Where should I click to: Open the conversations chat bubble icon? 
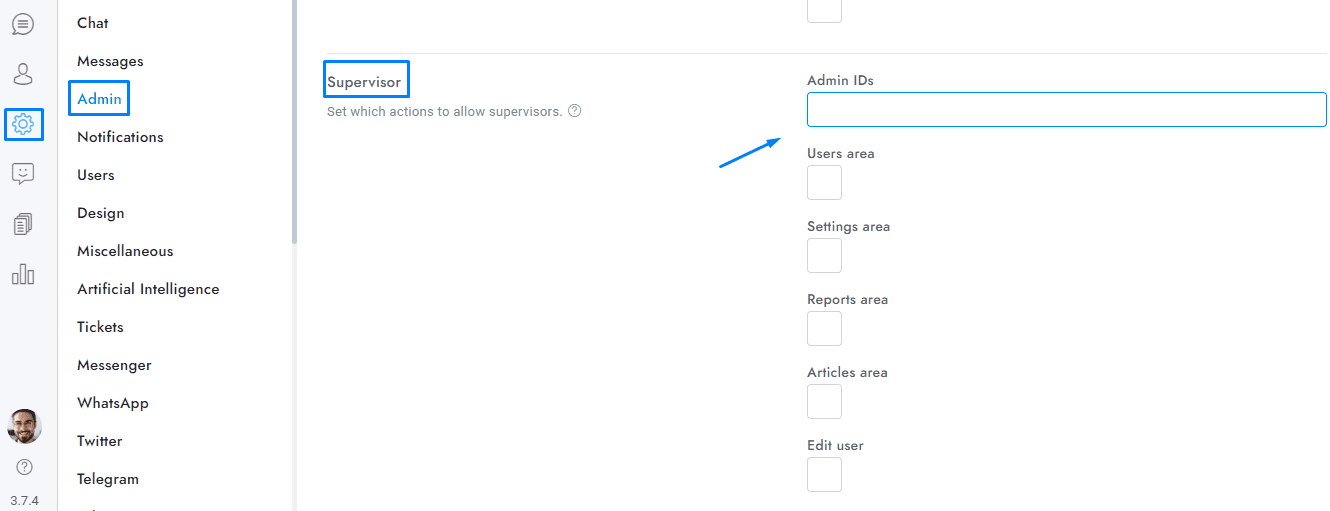pyautogui.click(x=23, y=24)
